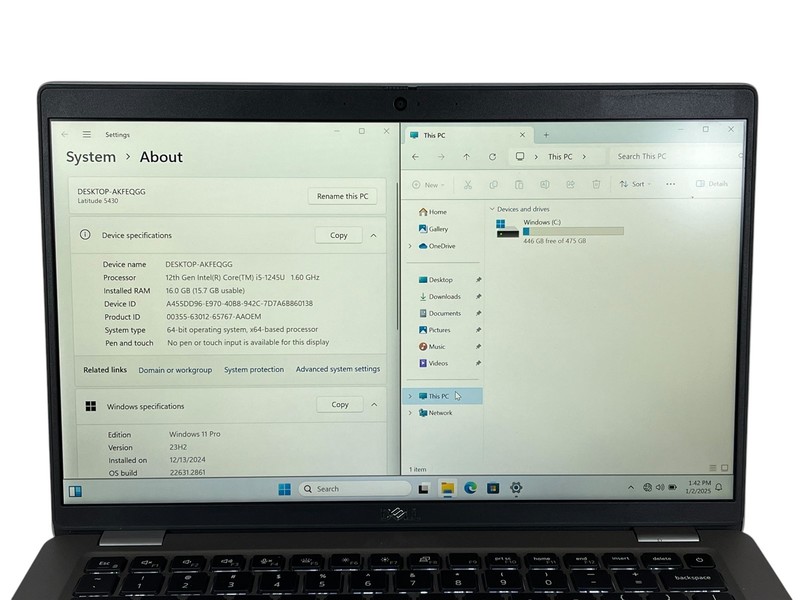This screenshot has height=600, width=800.
Task: Show hidden system tray icons
Action: pos(631,487)
